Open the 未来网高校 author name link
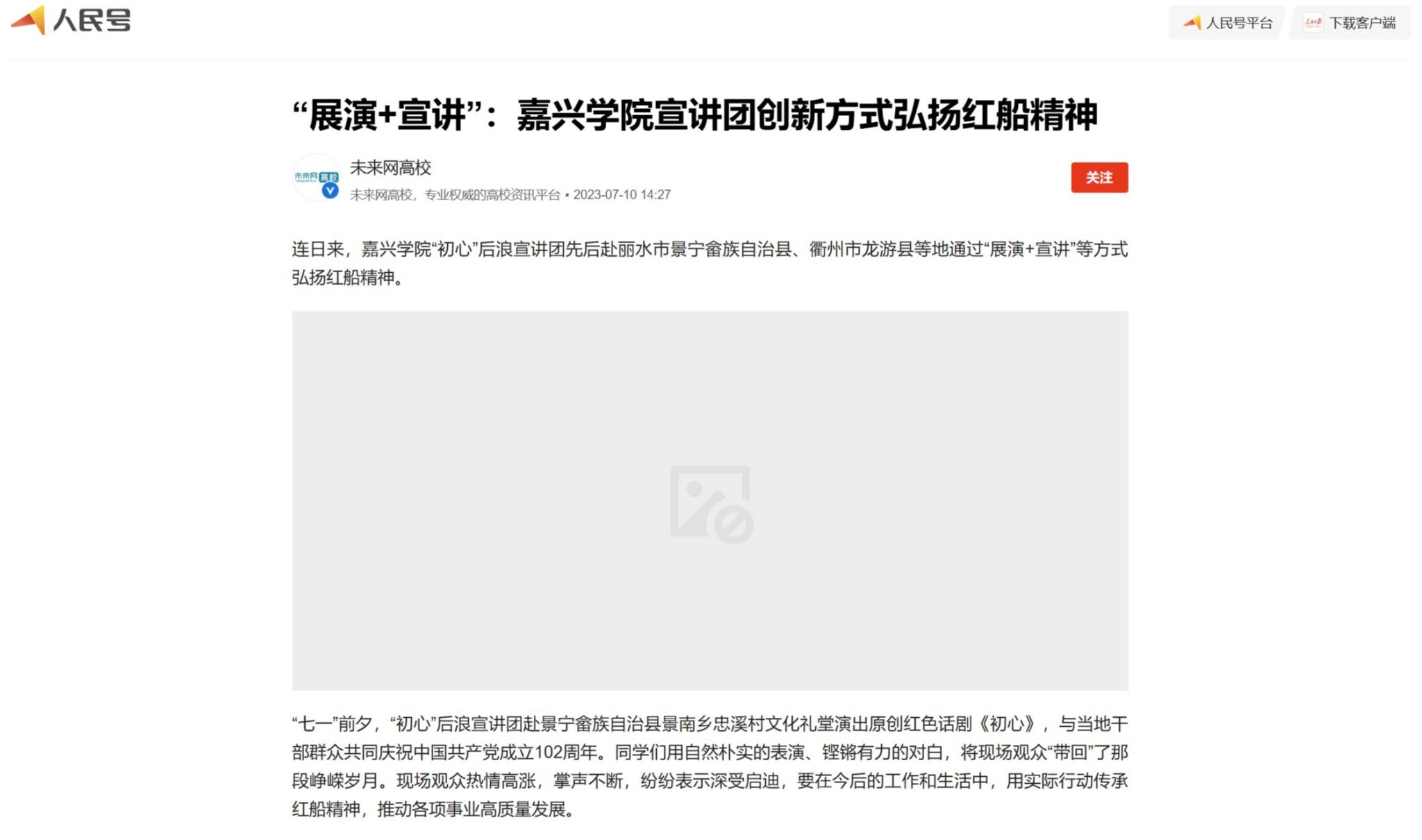Screen dimensions: 1422x840 click(x=390, y=167)
